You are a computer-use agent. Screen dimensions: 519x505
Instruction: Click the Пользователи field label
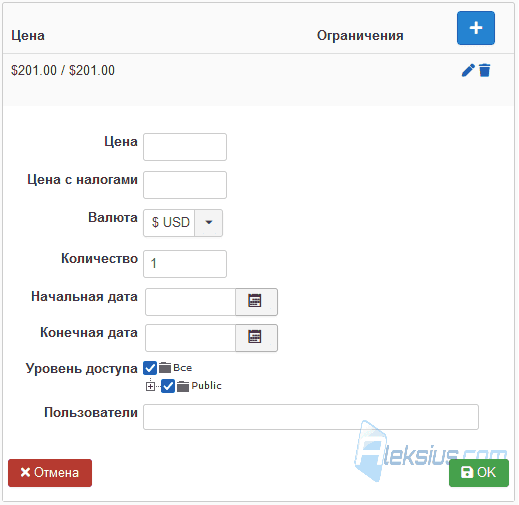click(91, 412)
